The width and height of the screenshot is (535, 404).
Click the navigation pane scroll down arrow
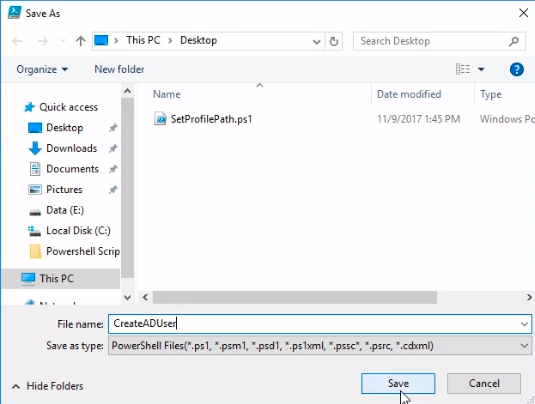(127, 298)
